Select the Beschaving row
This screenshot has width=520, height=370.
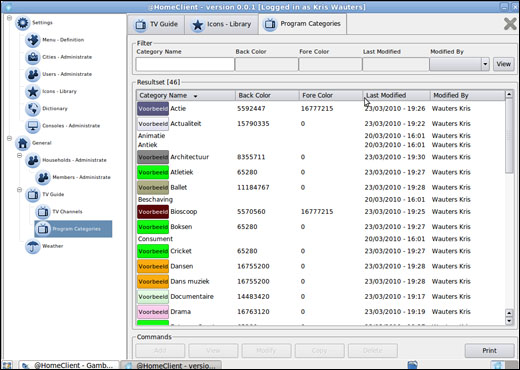[321, 200]
